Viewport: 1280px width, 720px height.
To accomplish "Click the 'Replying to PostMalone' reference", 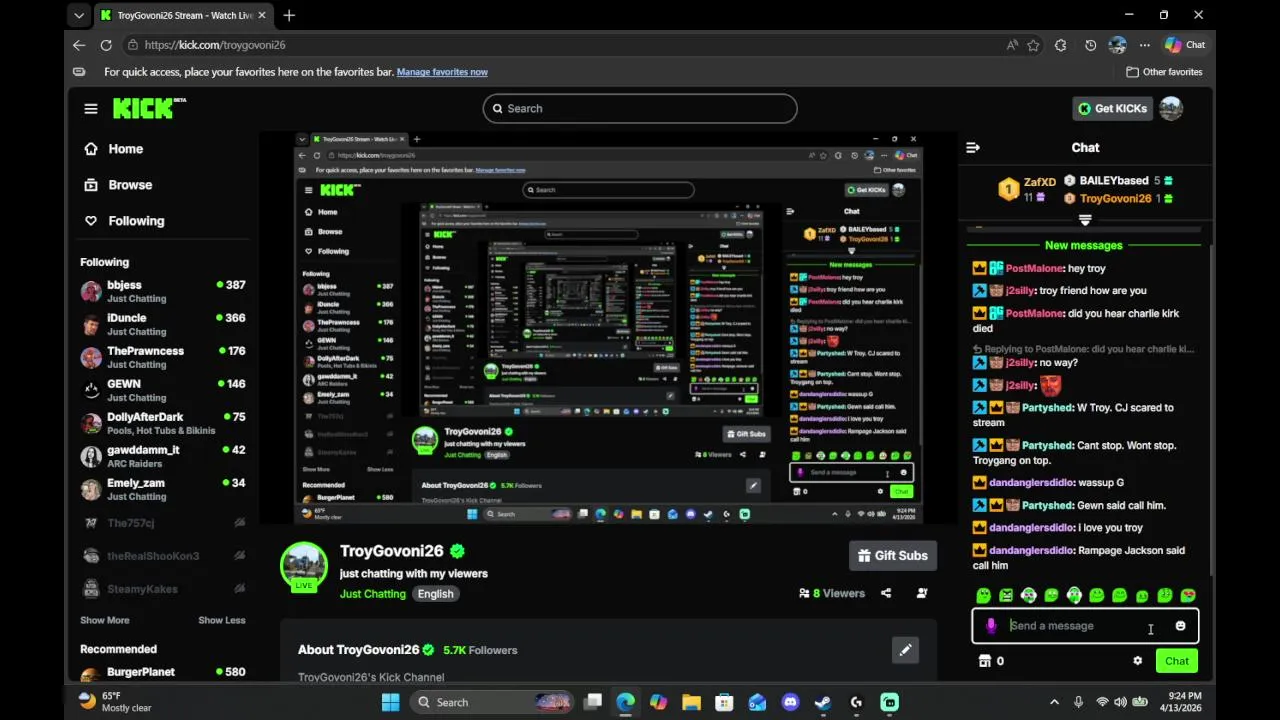I will tap(1084, 349).
